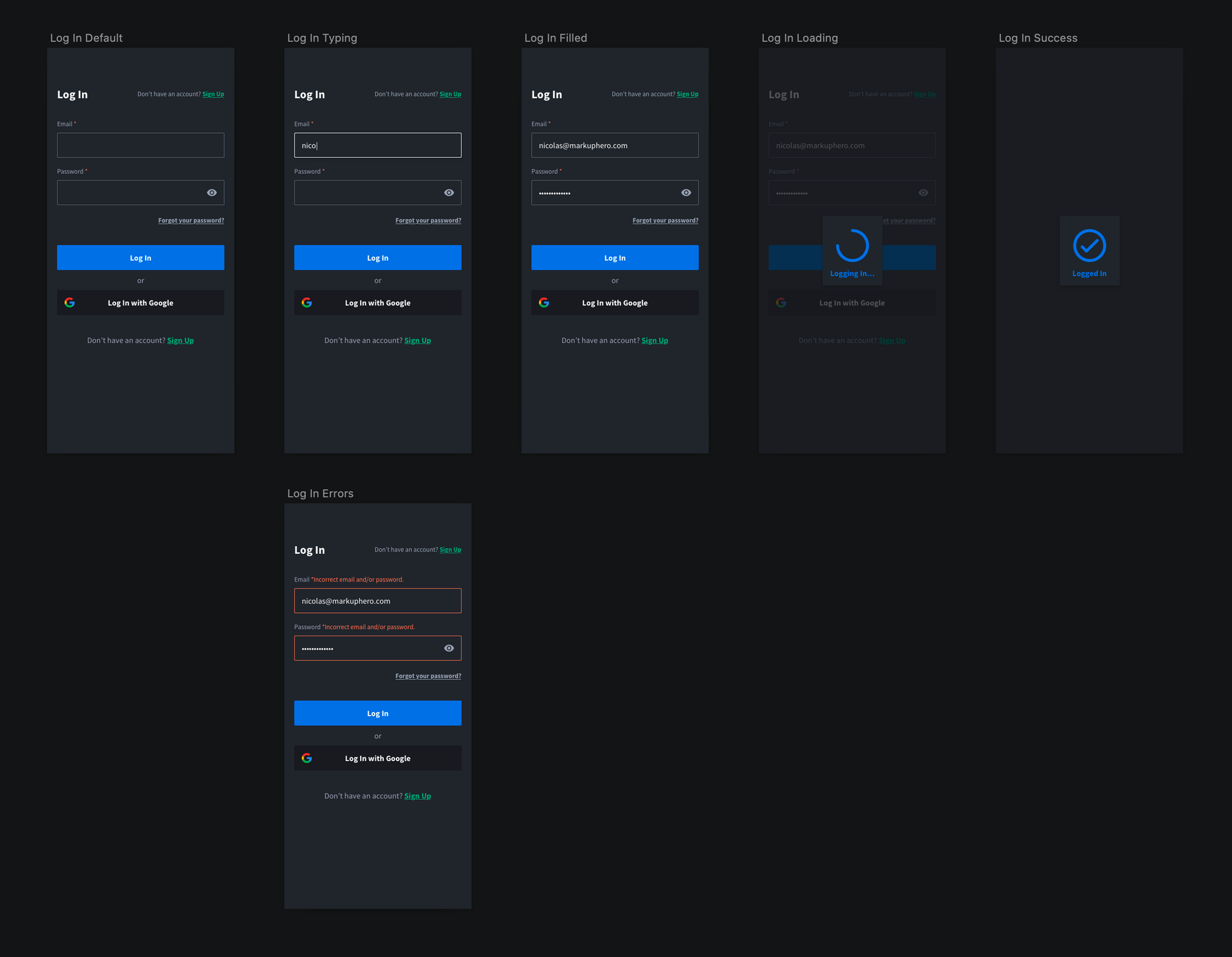Click the Google icon button in Log In Errors
Viewport: 1232px width, 957px height.
tap(307, 758)
